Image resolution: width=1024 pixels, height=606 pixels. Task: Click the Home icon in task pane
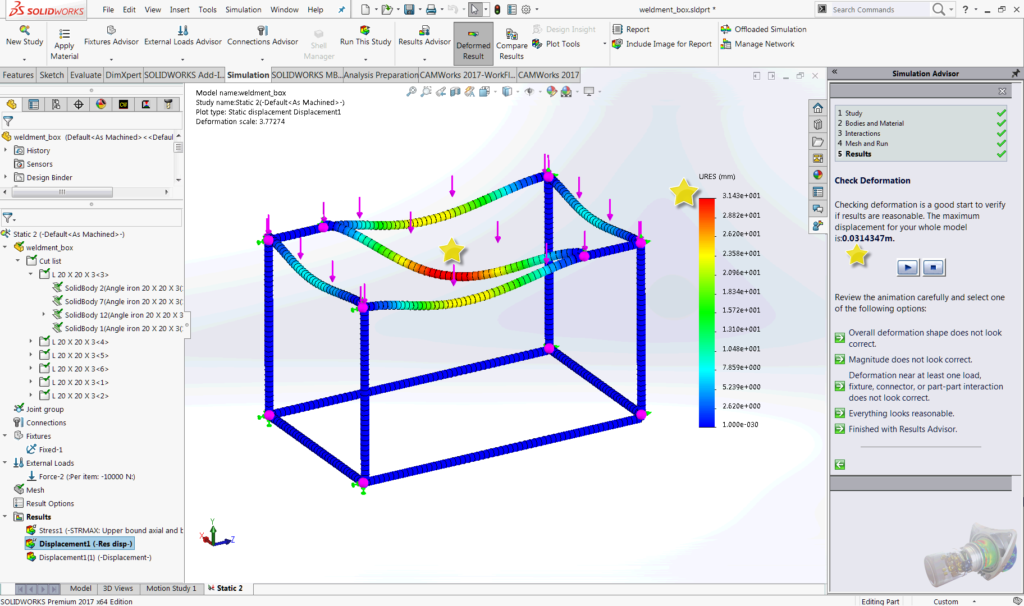pos(818,108)
